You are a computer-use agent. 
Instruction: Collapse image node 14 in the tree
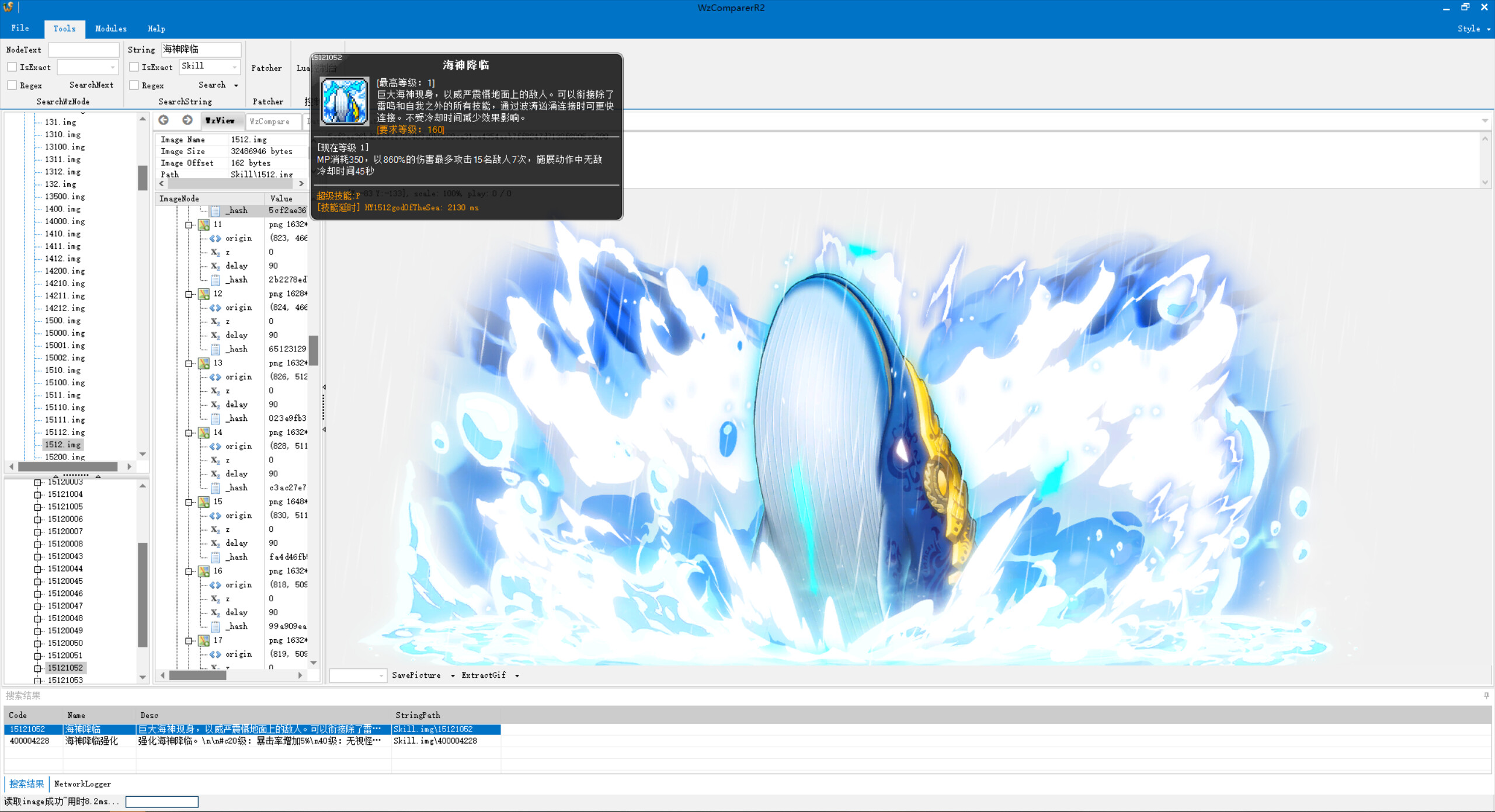189,433
